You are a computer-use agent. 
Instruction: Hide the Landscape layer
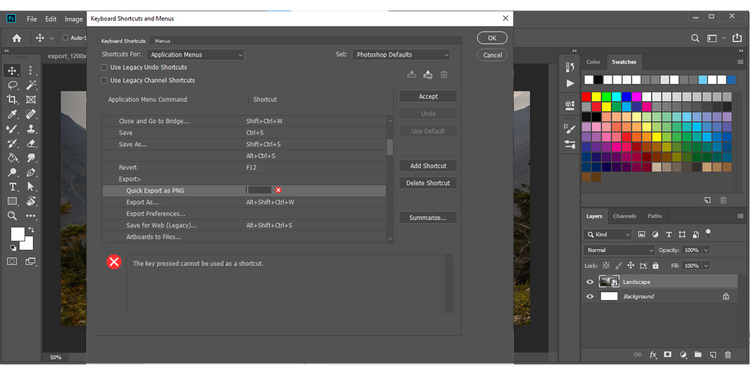[x=590, y=282]
